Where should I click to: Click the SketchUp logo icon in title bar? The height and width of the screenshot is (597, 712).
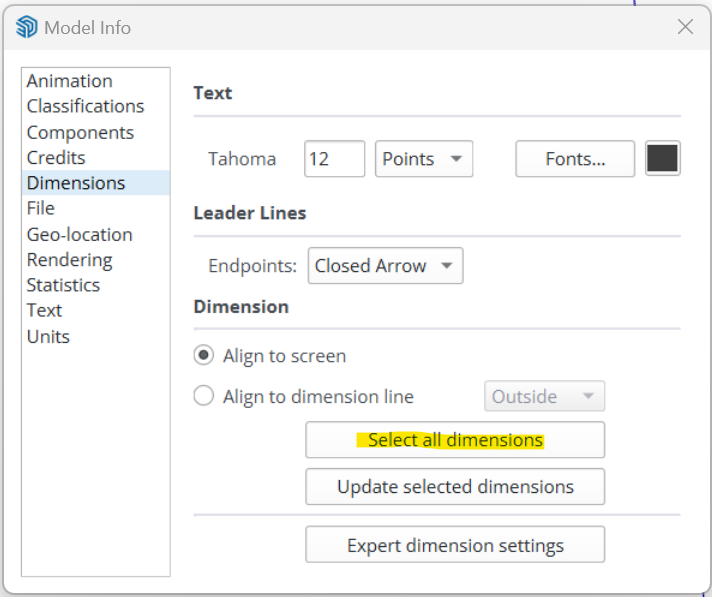click(x=27, y=27)
